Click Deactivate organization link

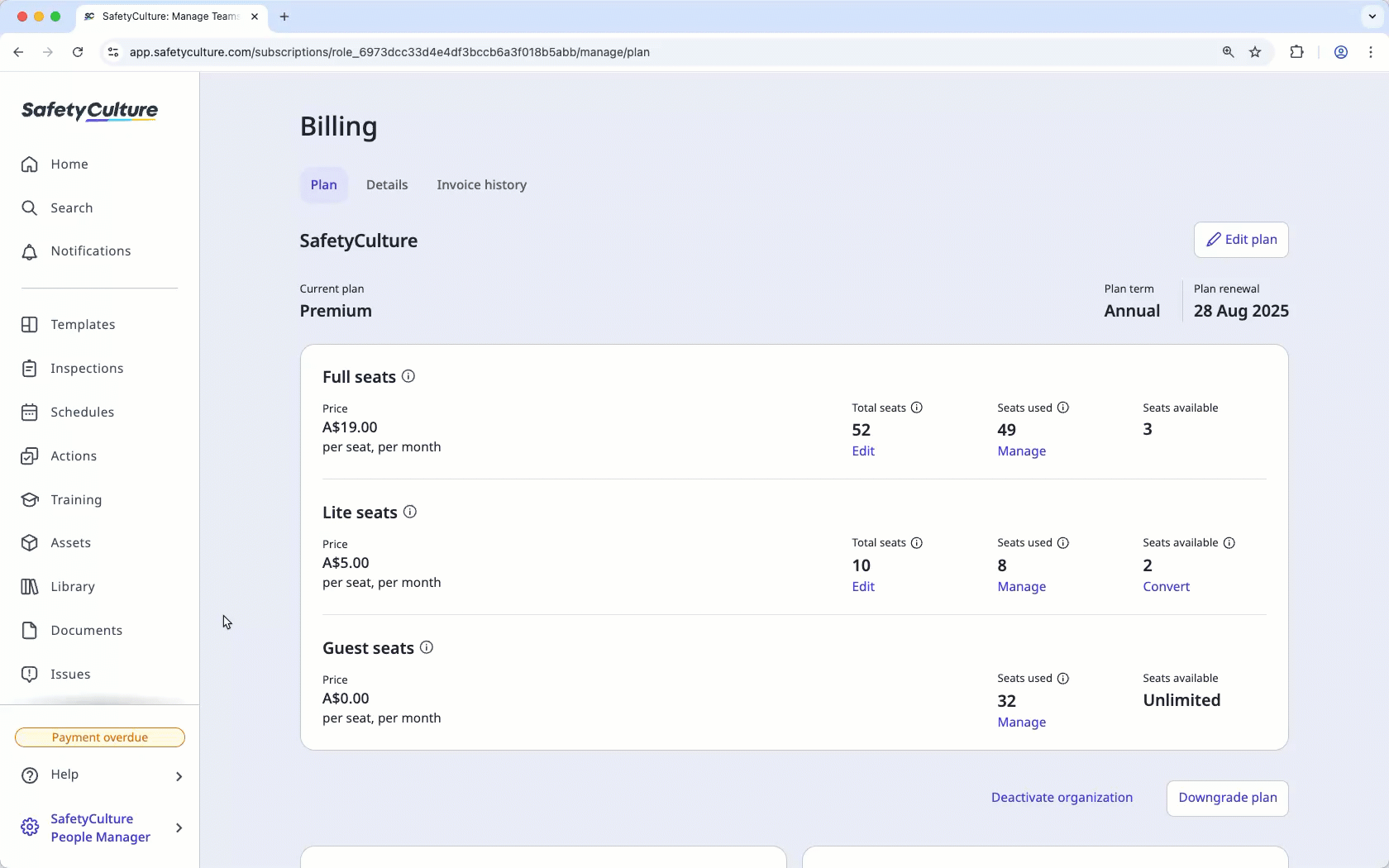point(1062,798)
